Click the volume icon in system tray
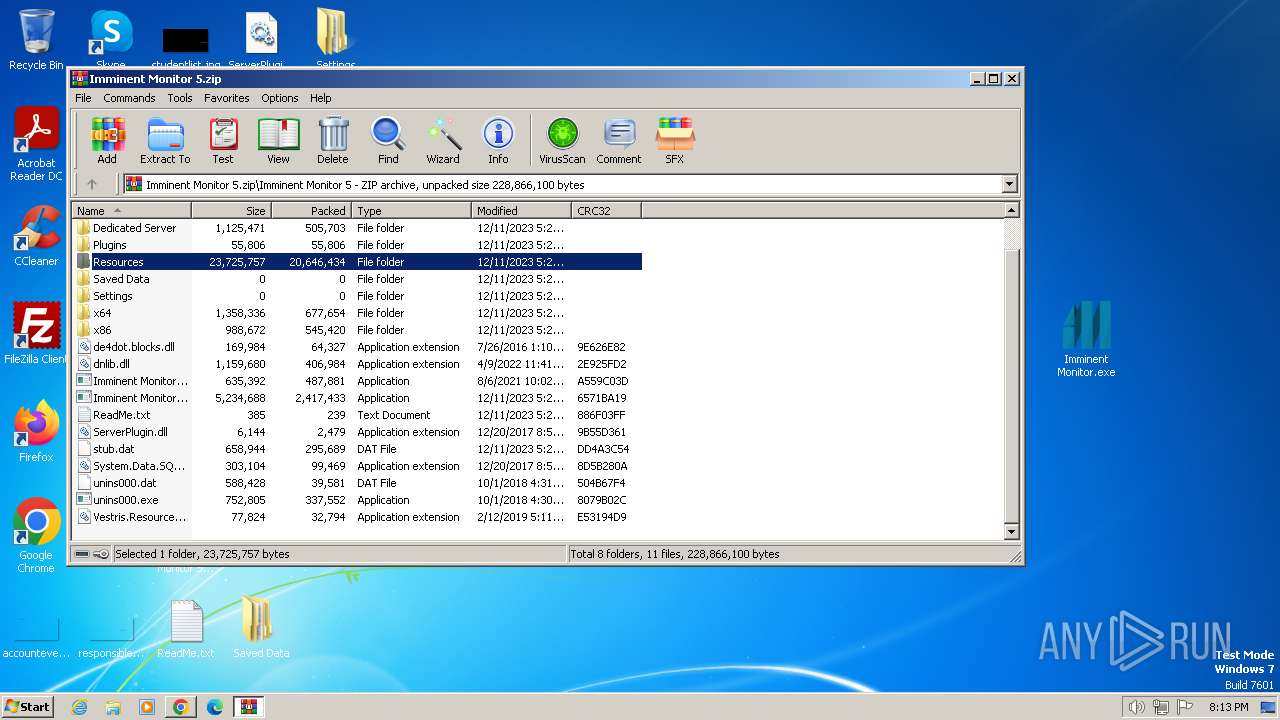The width and height of the screenshot is (1280, 720). (x=1136, y=707)
